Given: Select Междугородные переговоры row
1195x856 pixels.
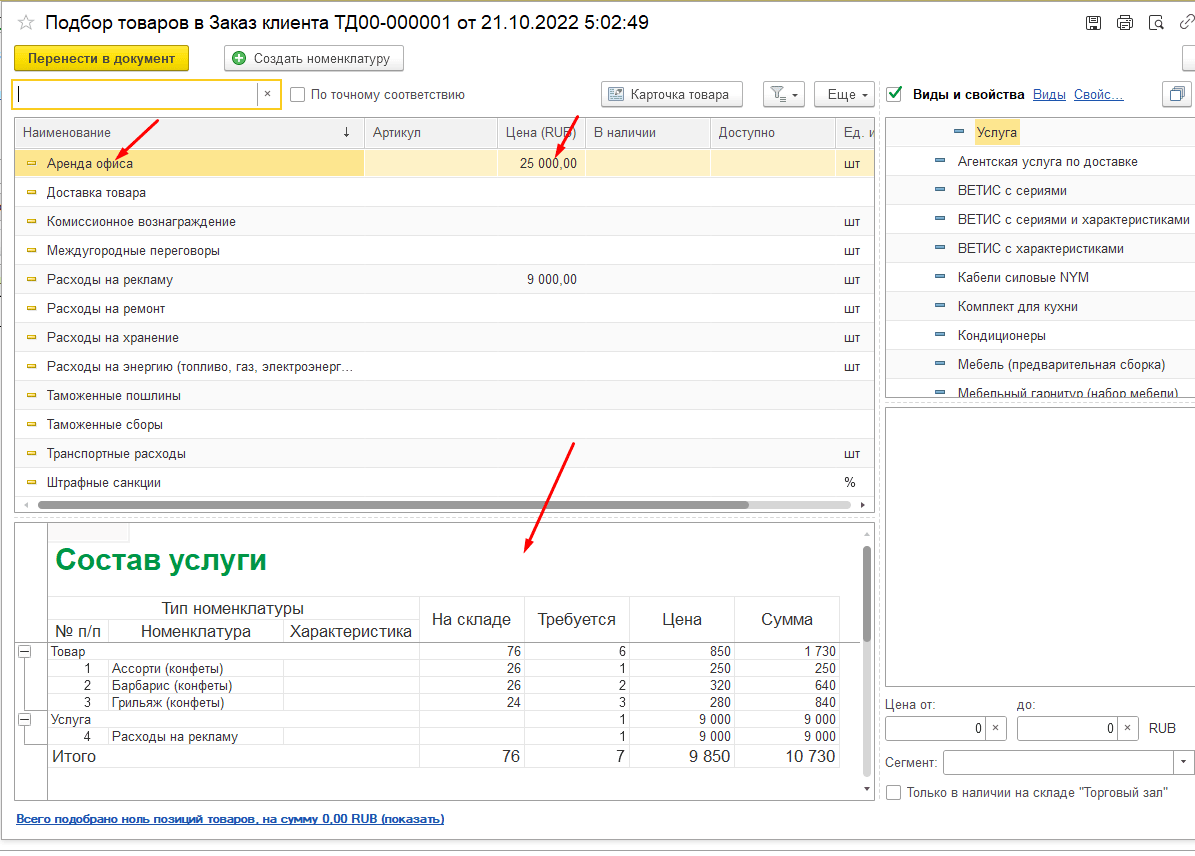Looking at the screenshot, I should pyautogui.click(x=444, y=250).
